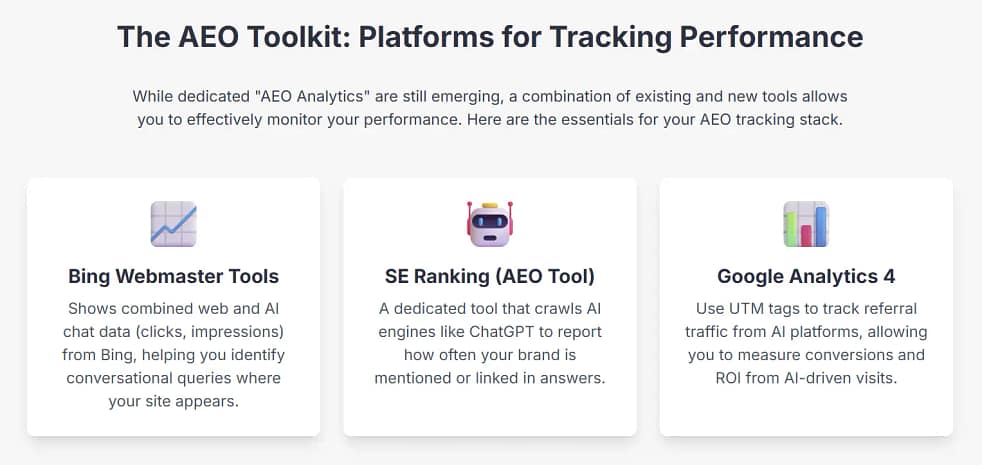Click the robot icon for SE Ranking
This screenshot has width=982, height=465.
coord(489,223)
